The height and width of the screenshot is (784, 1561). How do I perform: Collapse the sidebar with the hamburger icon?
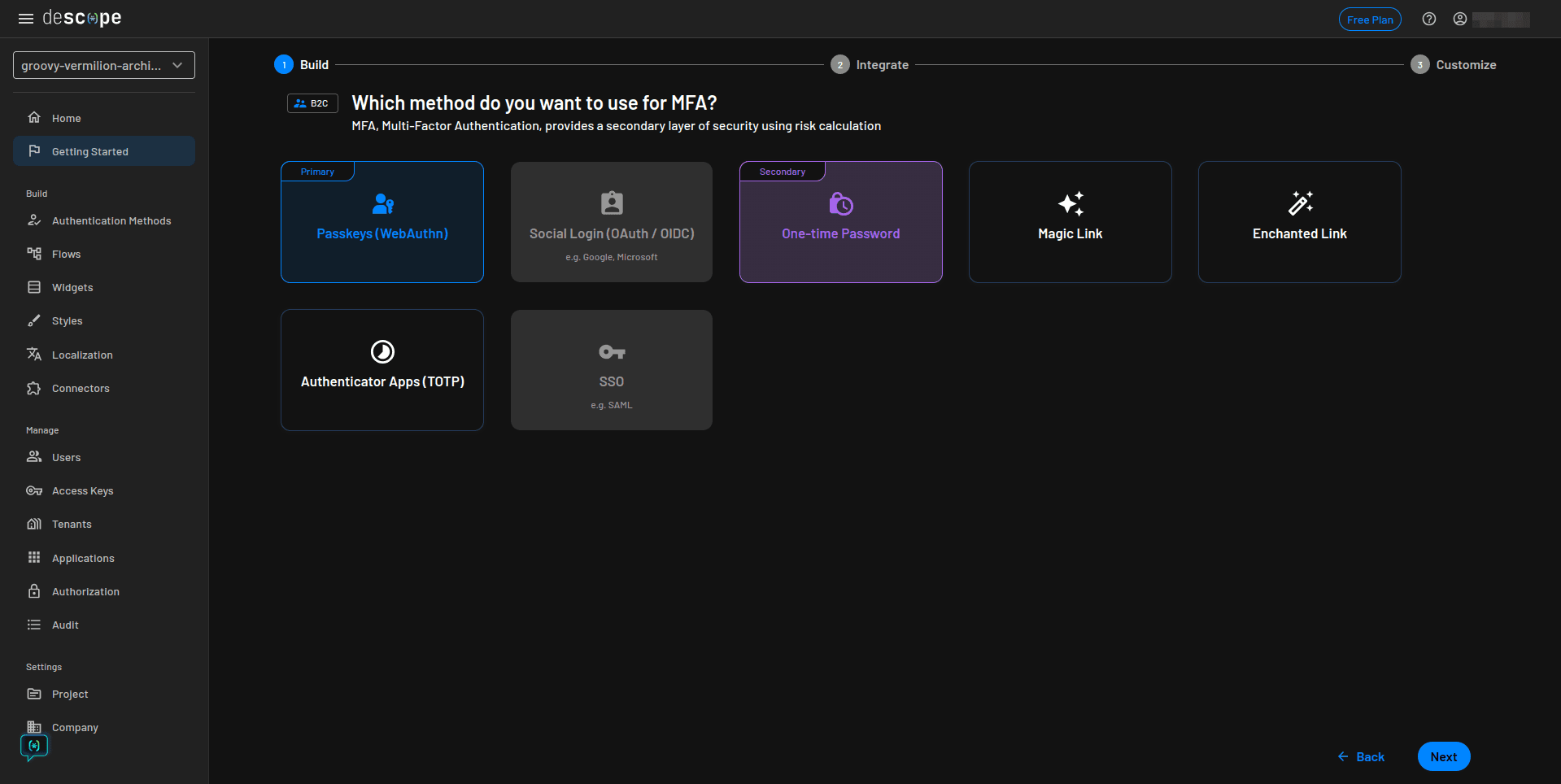point(25,19)
